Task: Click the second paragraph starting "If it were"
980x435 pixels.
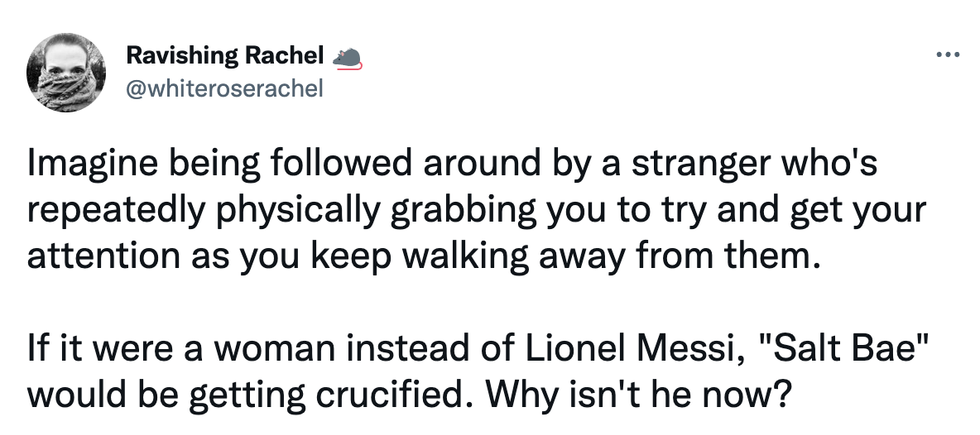Action: (x=478, y=373)
